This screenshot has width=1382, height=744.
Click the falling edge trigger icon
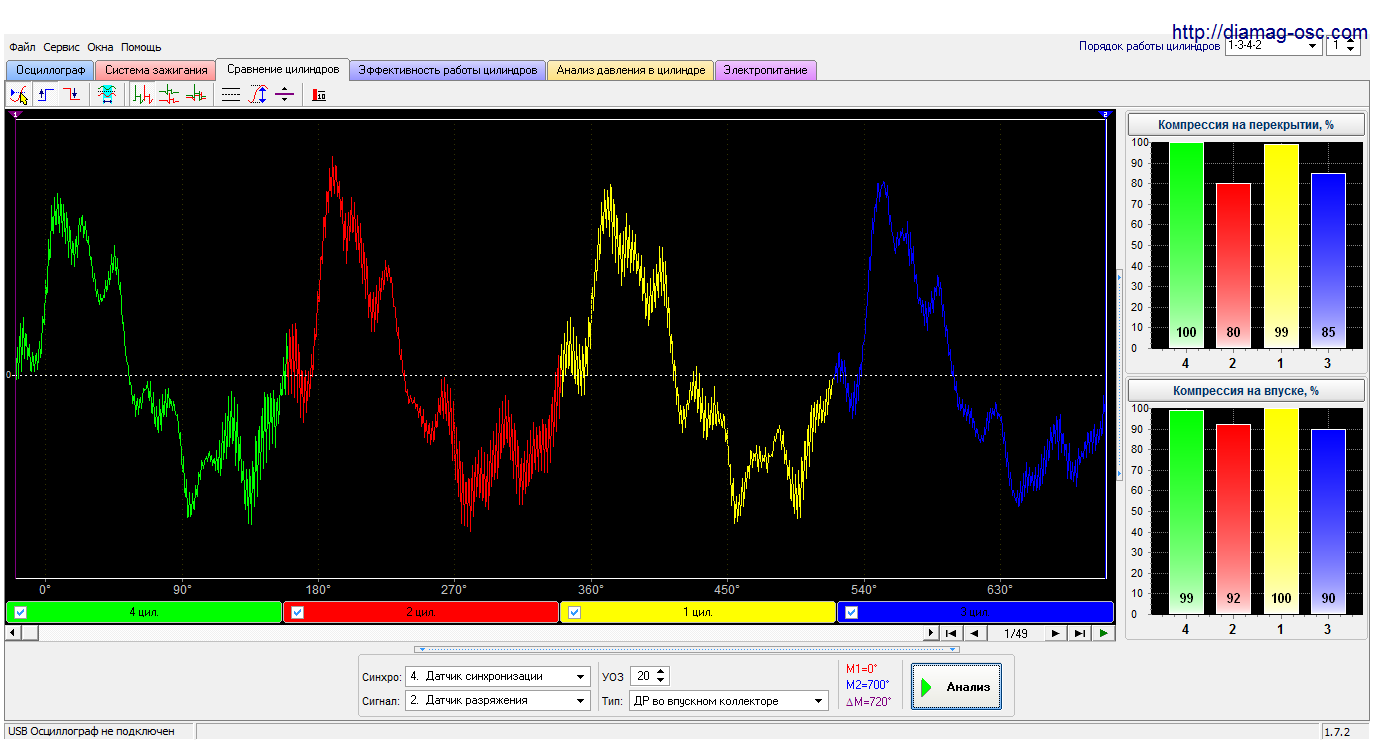coord(72,95)
